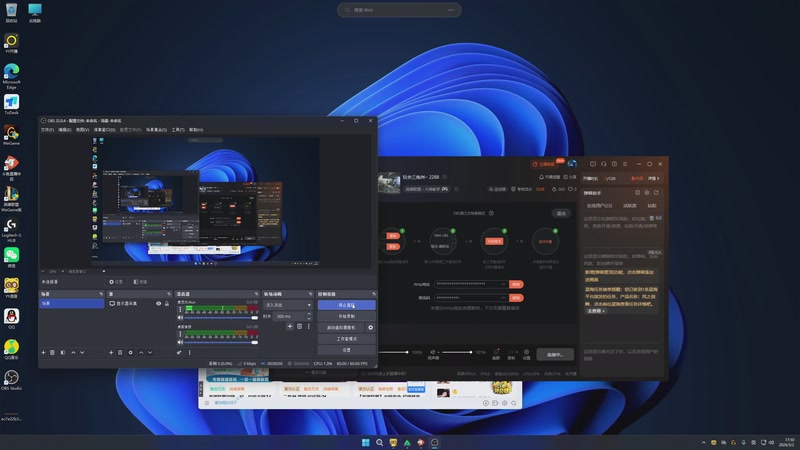Remove transition with trash icon
800x450 pixels.
point(299,327)
